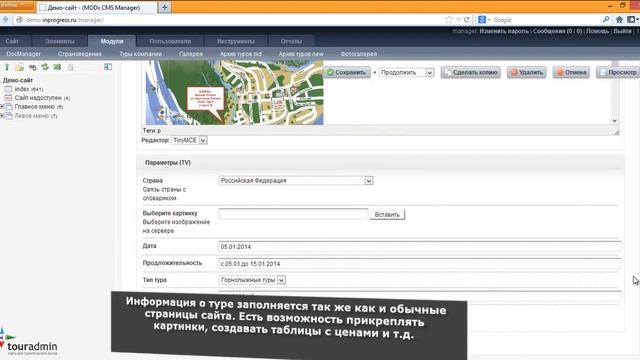Open a new browser tab with plus button
The width and height of the screenshot is (640, 360).
[x=164, y=7]
